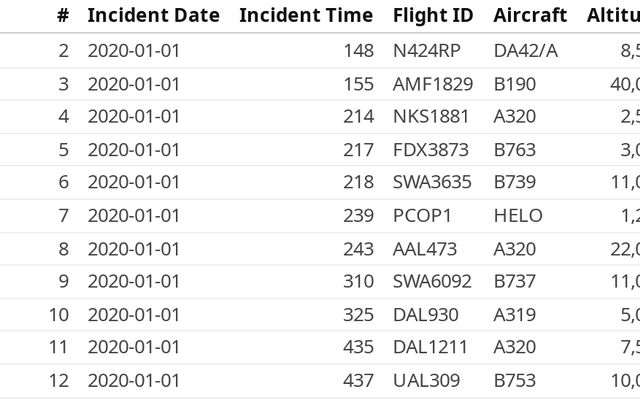This screenshot has height=400, width=640.
Task: Select the HELO aircraft cell
Action: pyautogui.click(x=518, y=215)
